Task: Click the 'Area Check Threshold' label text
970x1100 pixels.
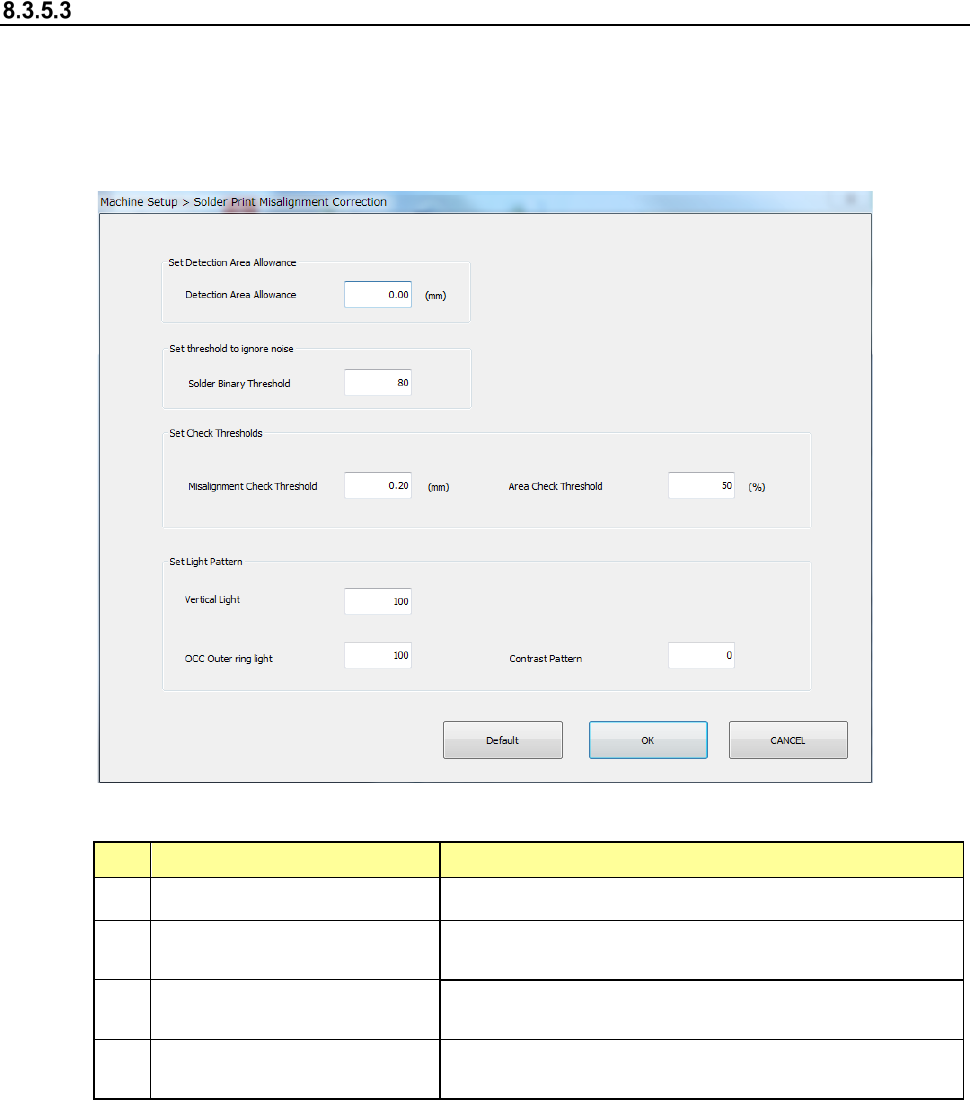Action: 555,486
